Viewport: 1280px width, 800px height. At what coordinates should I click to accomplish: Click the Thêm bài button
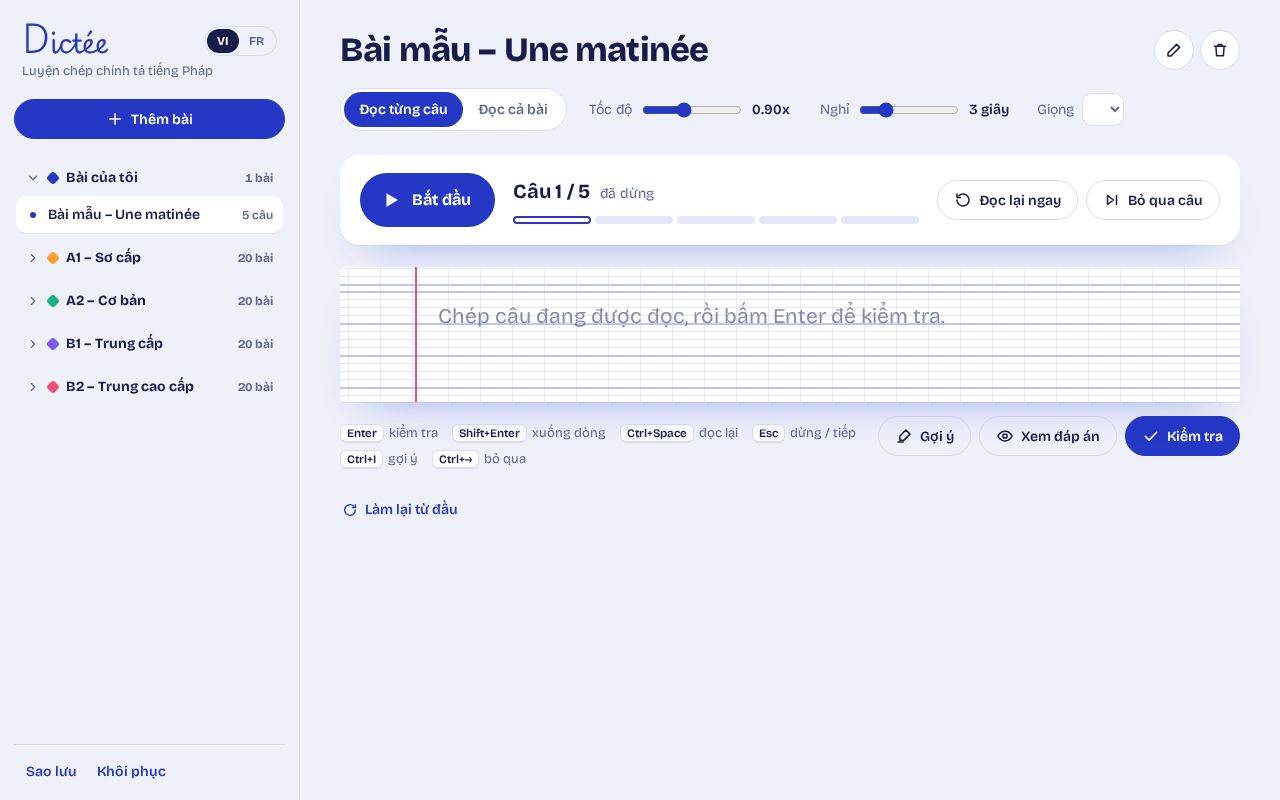(x=149, y=119)
